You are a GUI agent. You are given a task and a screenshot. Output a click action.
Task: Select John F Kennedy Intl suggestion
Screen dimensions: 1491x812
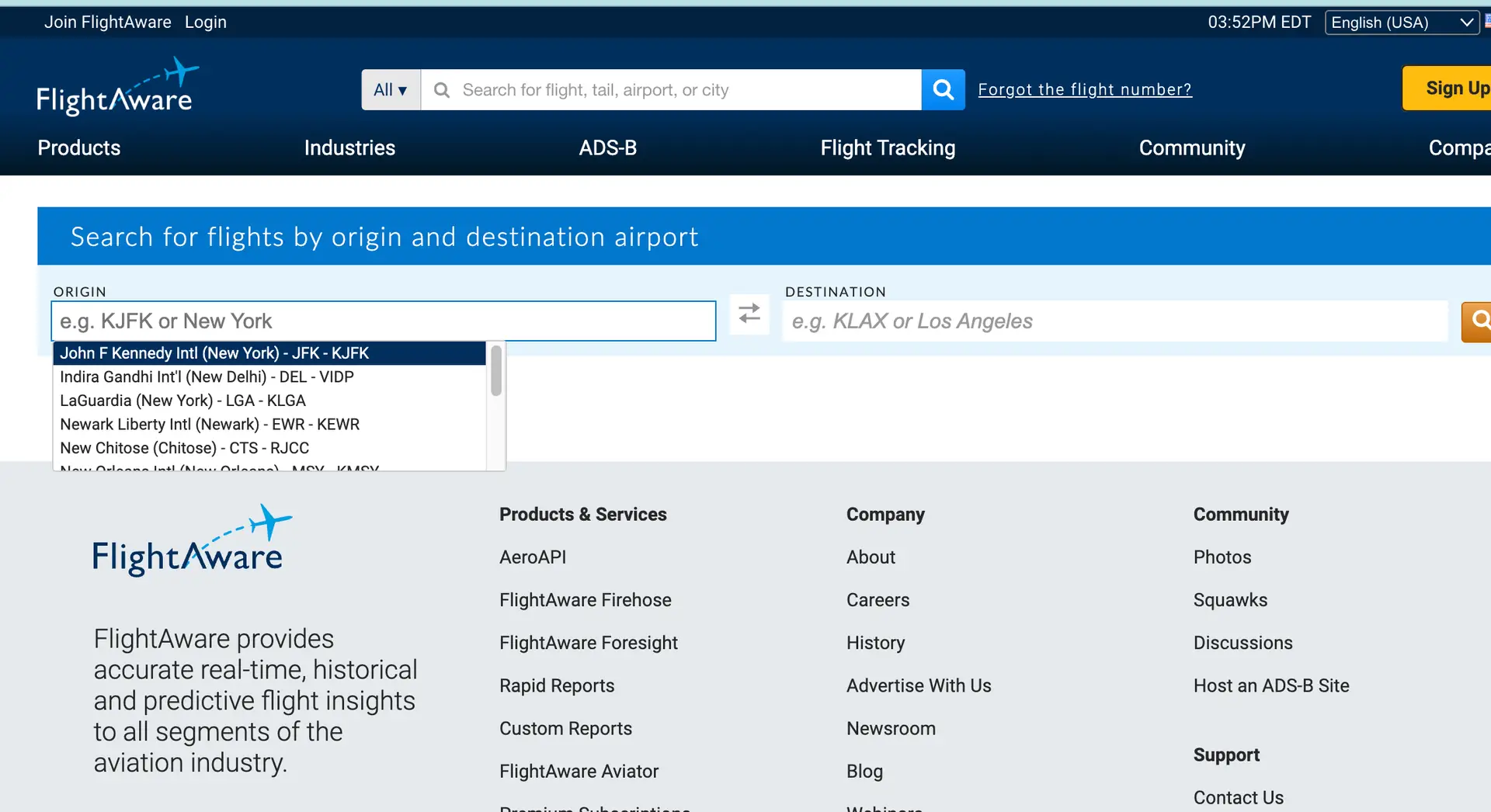[269, 353]
